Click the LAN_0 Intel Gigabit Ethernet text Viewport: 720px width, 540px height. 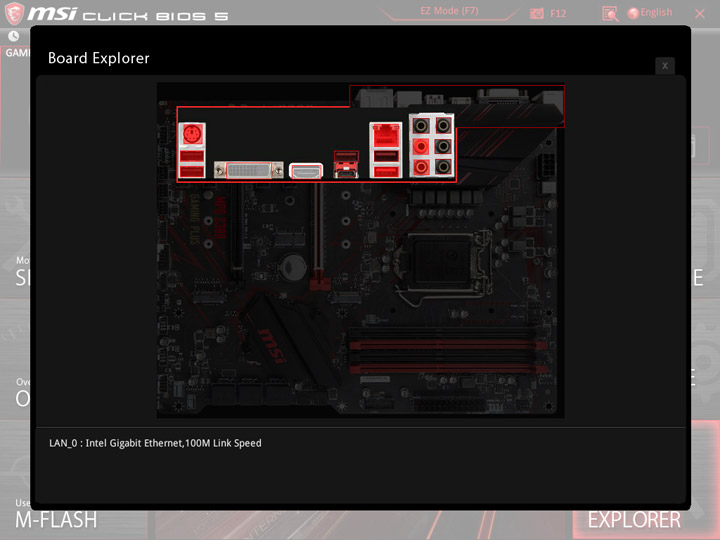(155, 443)
